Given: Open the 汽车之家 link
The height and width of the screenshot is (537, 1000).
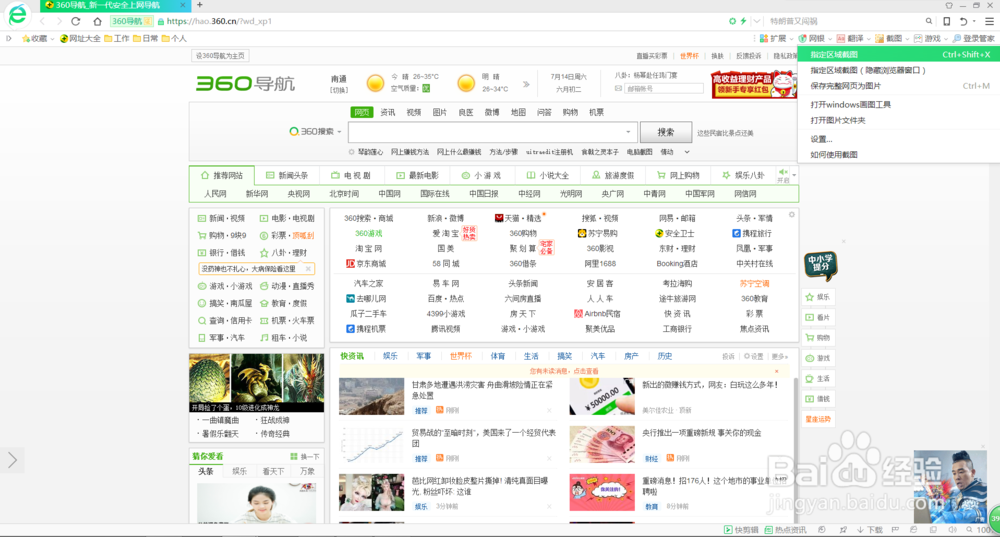Looking at the screenshot, I should [x=368, y=283].
